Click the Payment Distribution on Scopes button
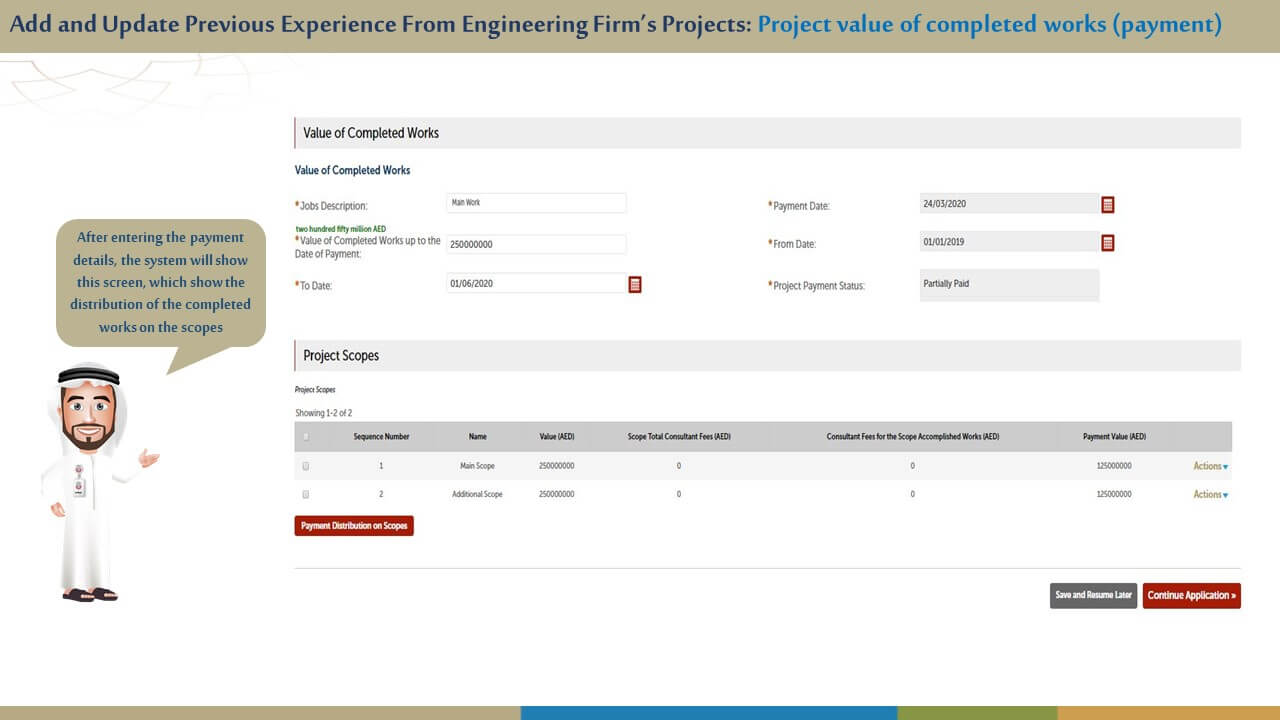Viewport: 1280px width, 720px height. tap(354, 526)
